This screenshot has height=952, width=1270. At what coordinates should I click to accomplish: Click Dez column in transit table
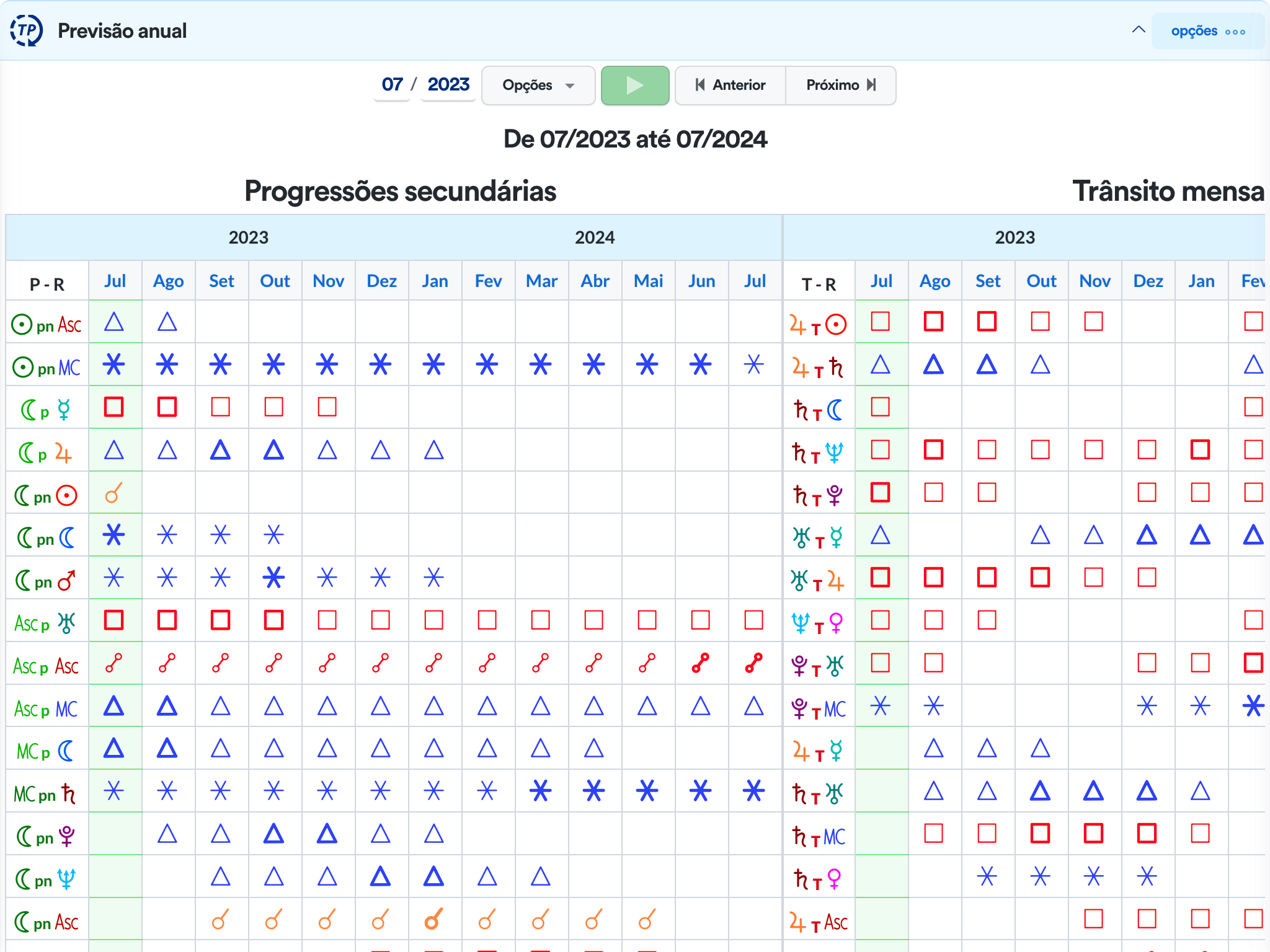[1148, 281]
